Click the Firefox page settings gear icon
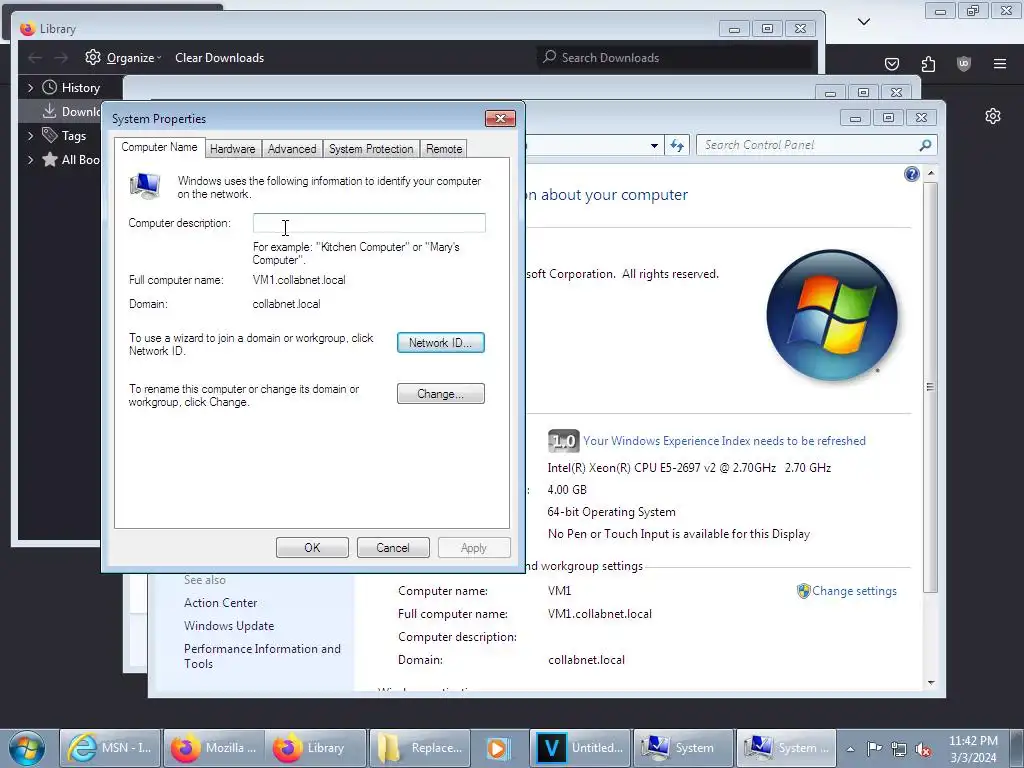 (993, 116)
